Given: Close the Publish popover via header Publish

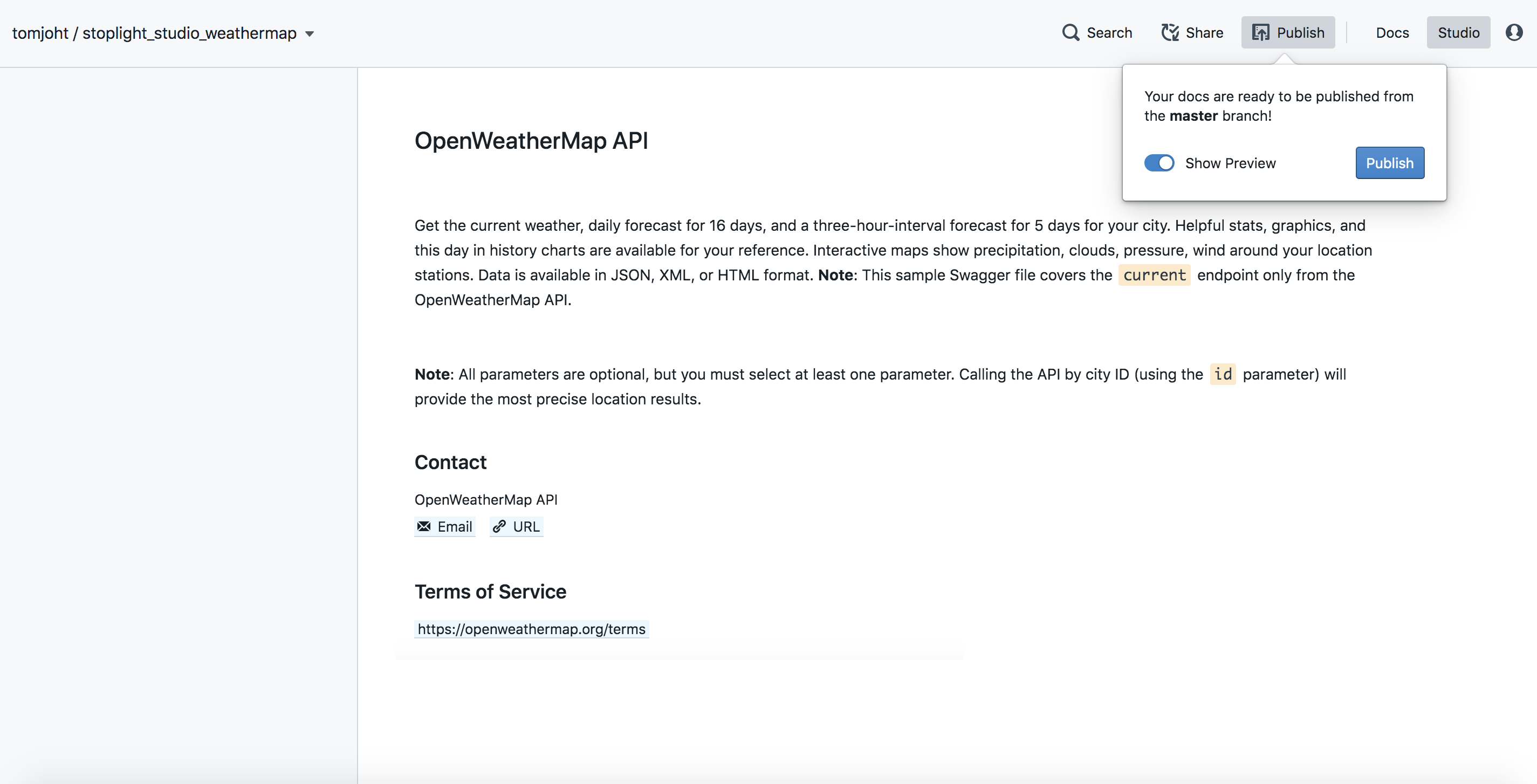Looking at the screenshot, I should click(x=1288, y=32).
